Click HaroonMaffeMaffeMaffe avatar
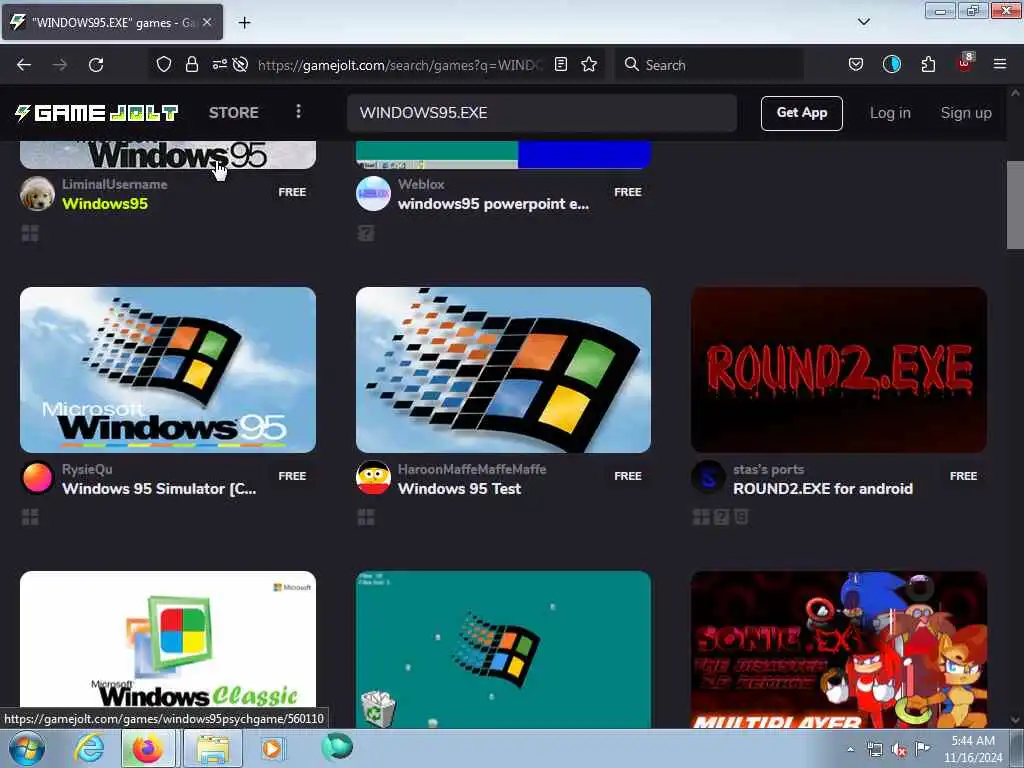Image resolution: width=1024 pixels, height=768 pixels. tap(373, 478)
